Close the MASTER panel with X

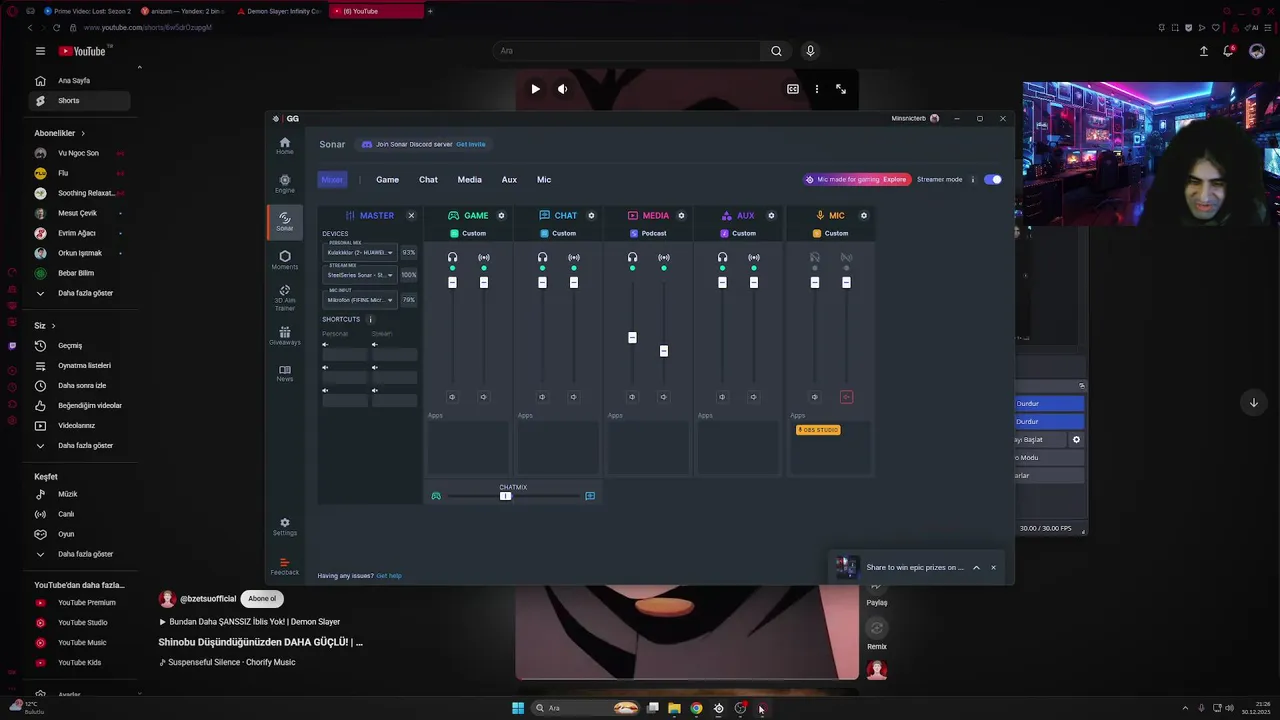(411, 215)
